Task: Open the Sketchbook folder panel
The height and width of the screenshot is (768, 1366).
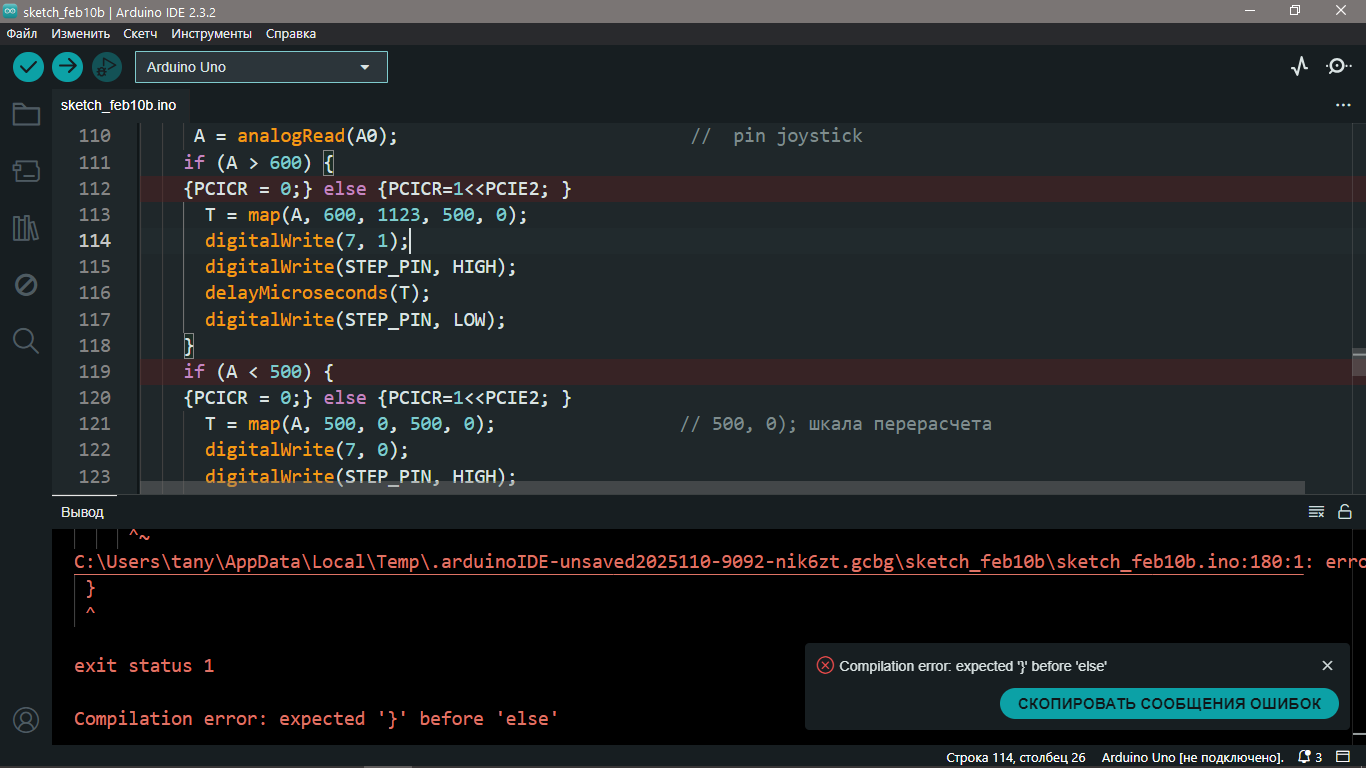Action: (26, 115)
